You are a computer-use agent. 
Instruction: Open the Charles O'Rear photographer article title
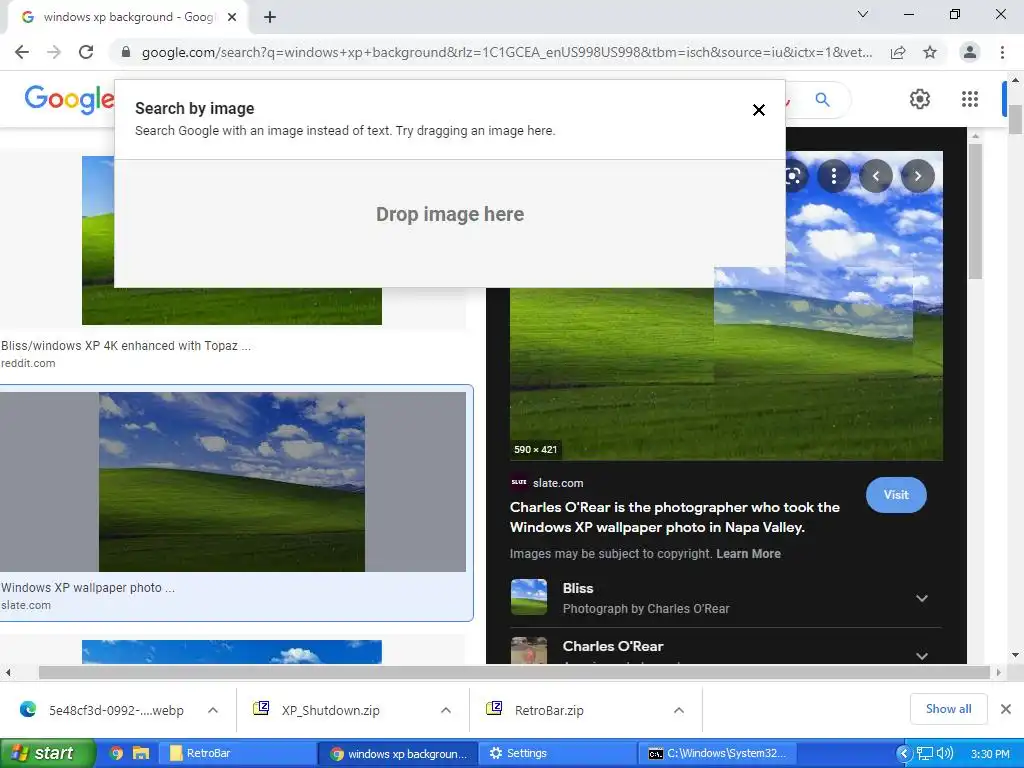click(x=675, y=517)
